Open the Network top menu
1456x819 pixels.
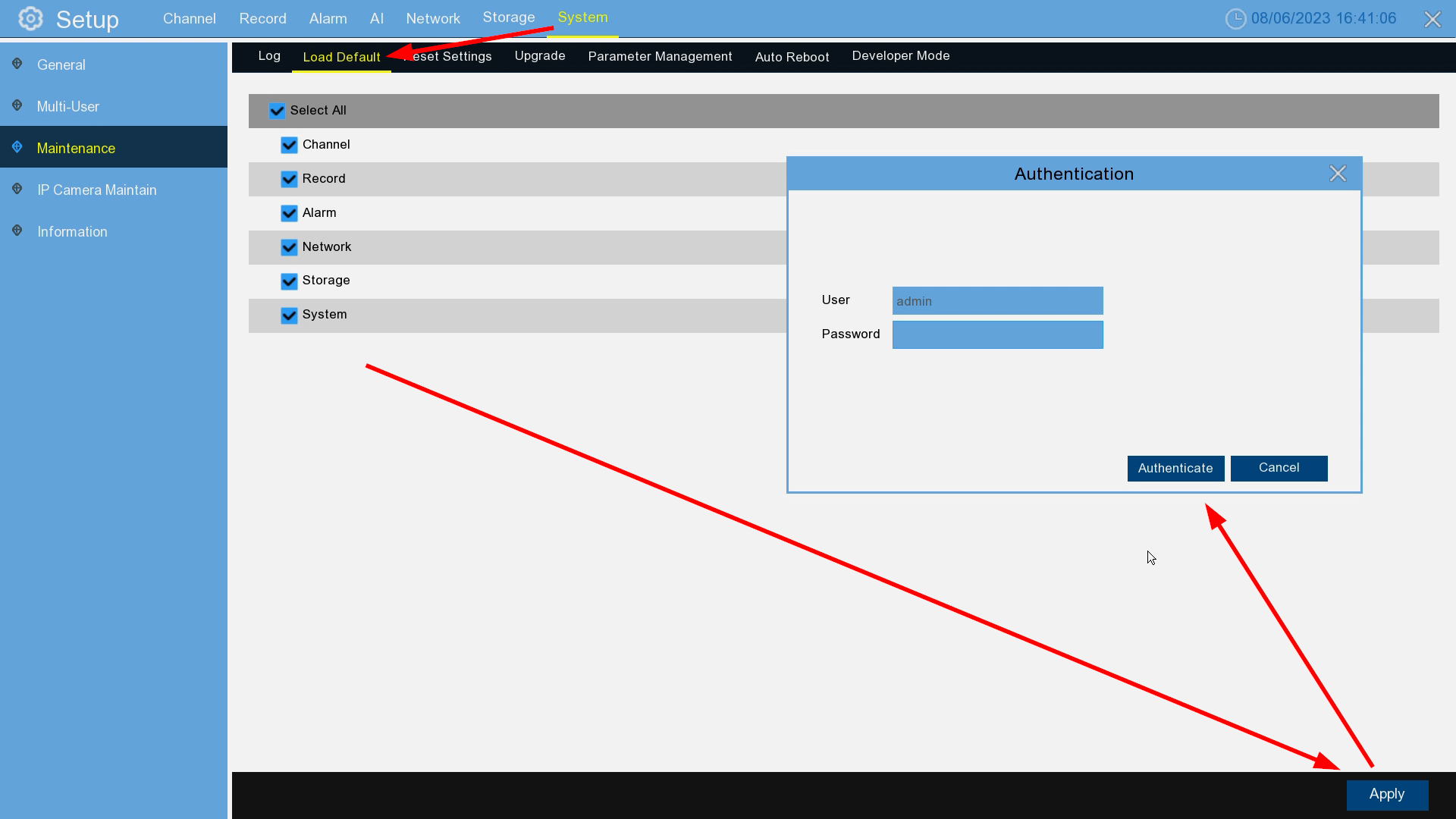432,18
